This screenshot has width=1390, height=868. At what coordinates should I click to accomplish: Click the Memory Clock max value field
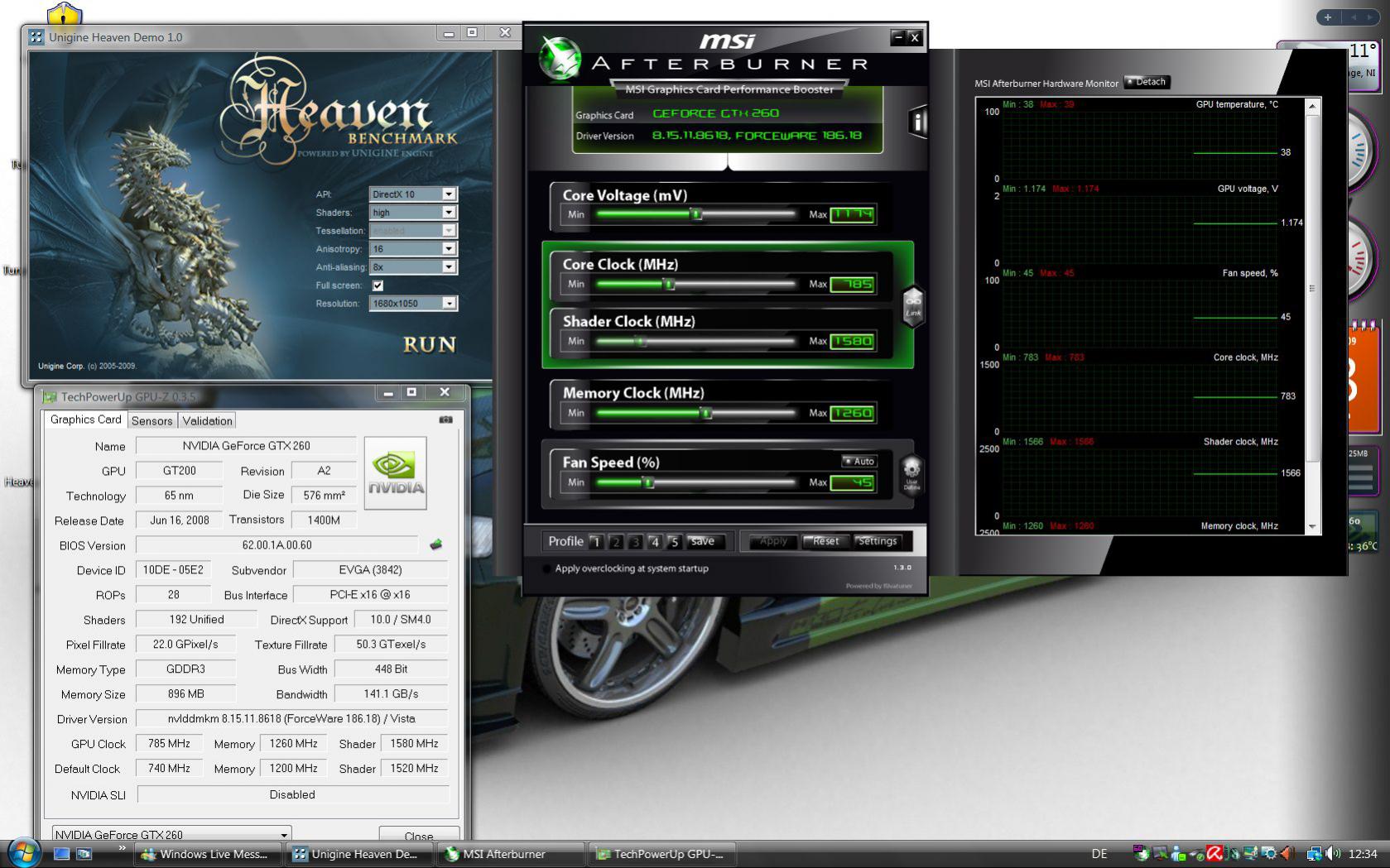point(853,413)
